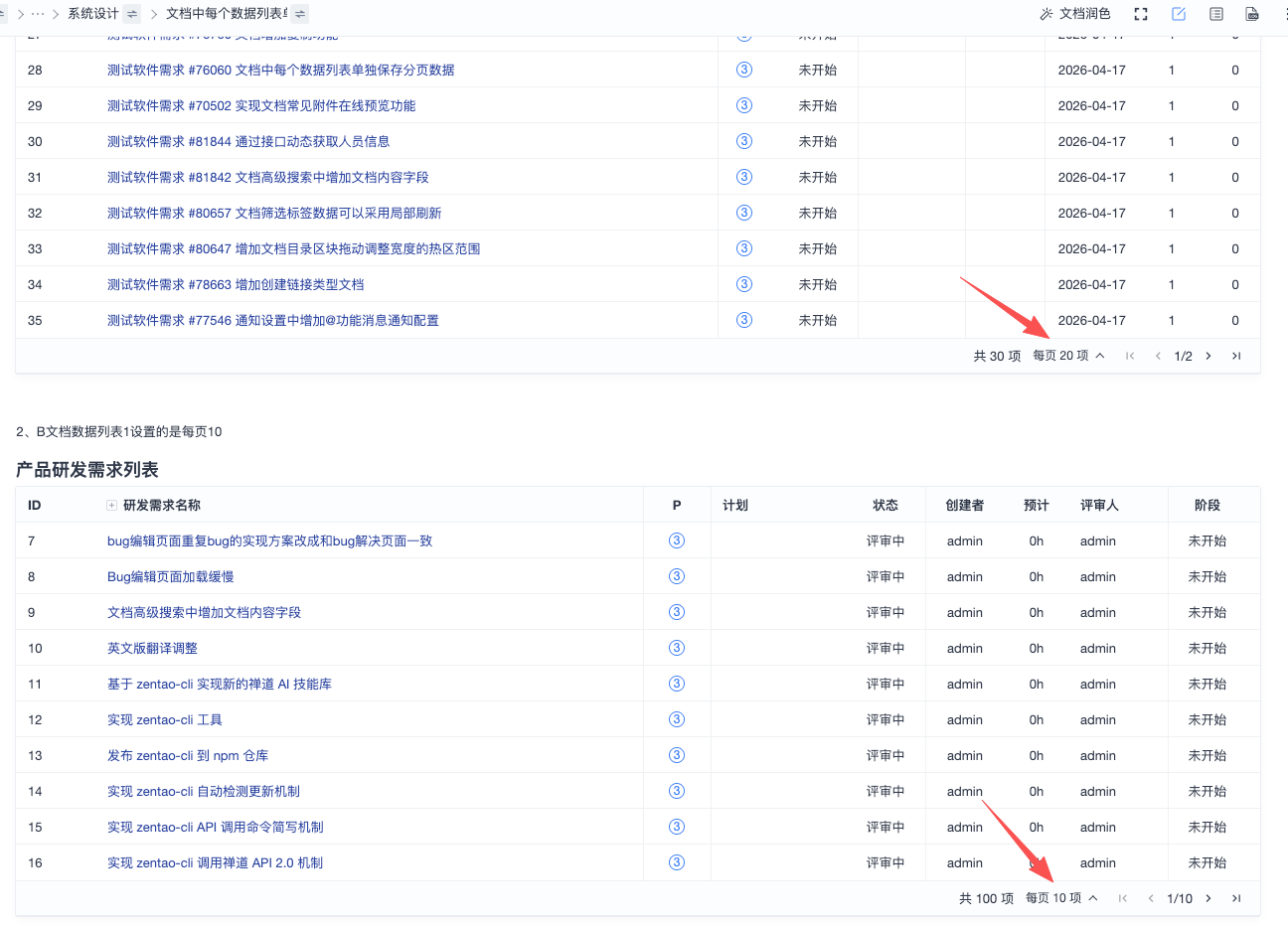Click priority 3 icon in ID 16 row
The width and height of the screenshot is (1288, 926).
click(677, 862)
